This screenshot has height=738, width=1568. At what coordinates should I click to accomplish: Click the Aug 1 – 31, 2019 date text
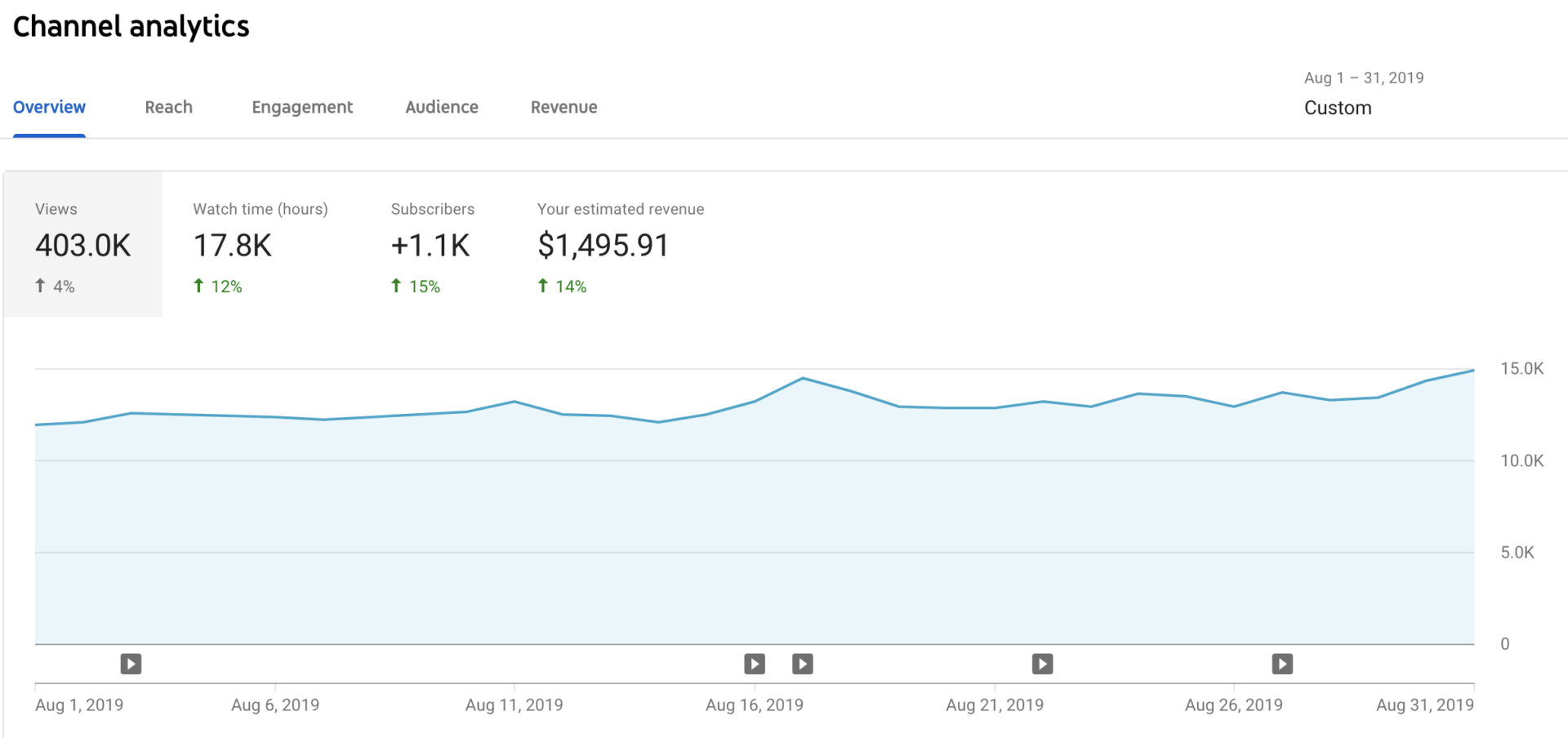1364,78
